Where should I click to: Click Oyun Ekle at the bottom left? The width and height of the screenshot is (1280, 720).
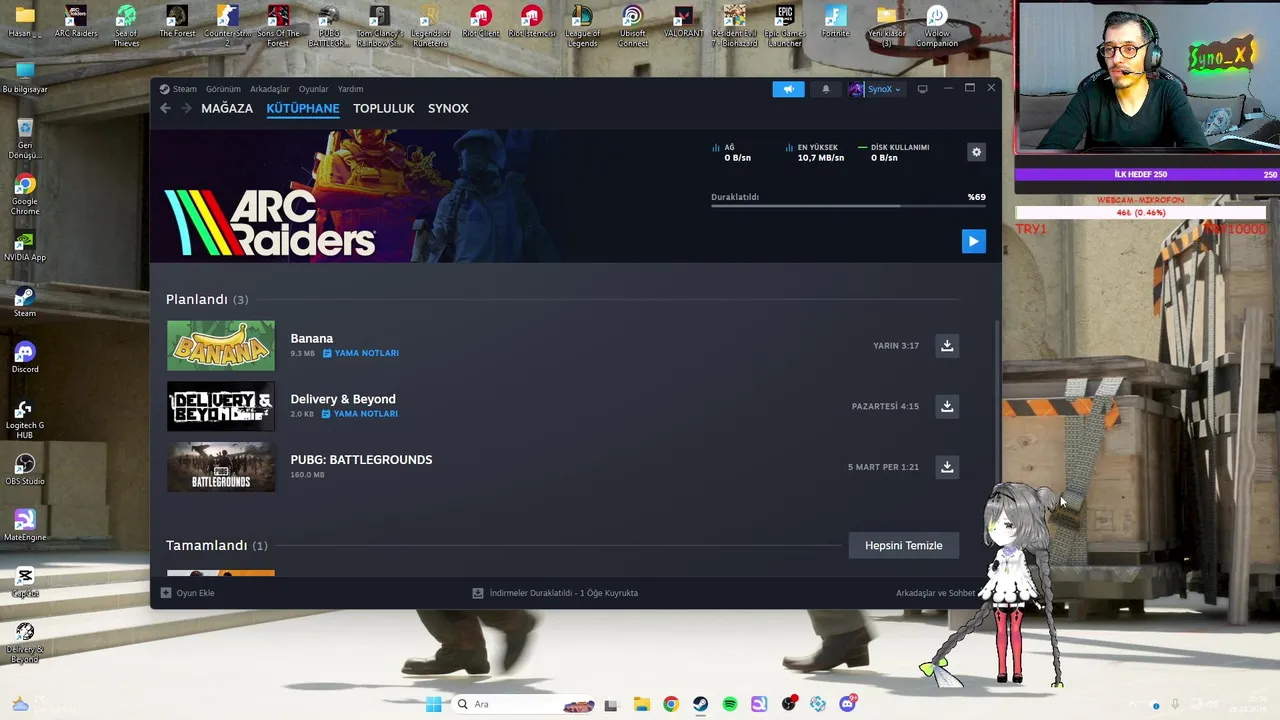(x=188, y=593)
